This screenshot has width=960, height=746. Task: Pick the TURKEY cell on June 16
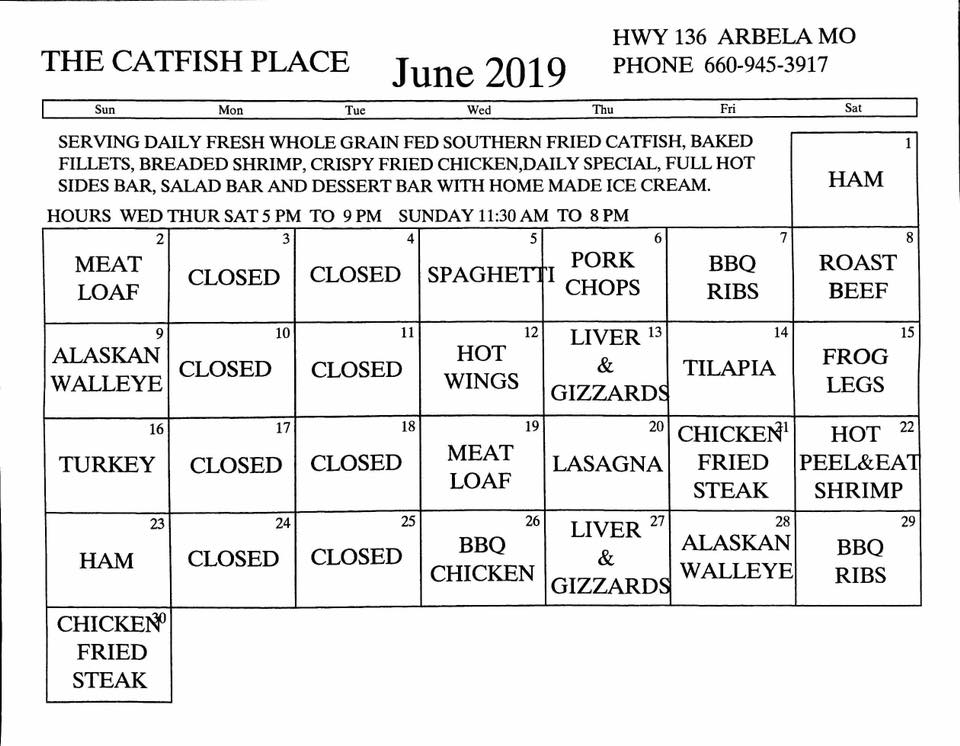[x=106, y=464]
